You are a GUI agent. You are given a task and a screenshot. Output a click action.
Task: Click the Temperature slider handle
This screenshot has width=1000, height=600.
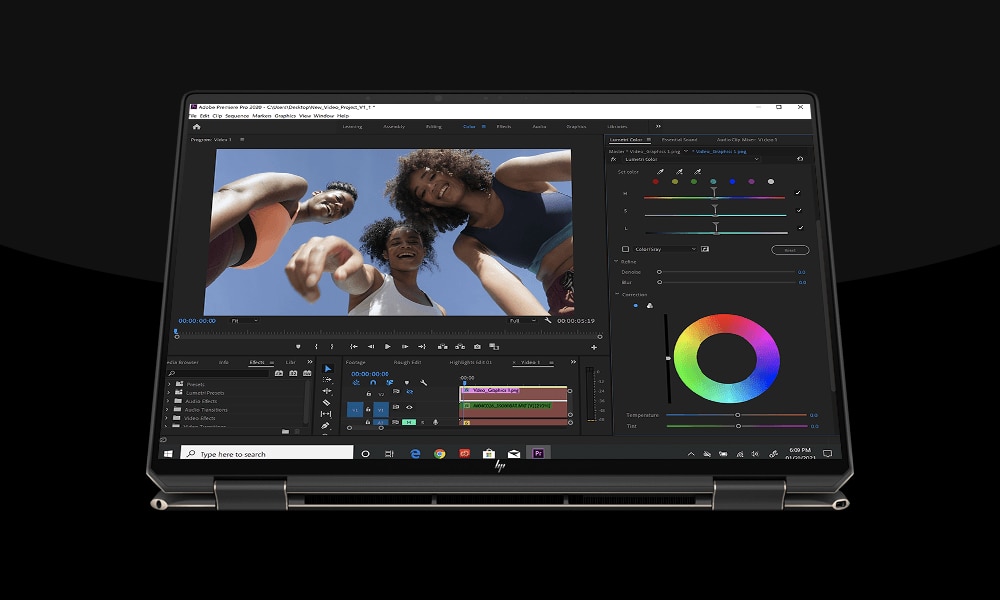point(738,415)
